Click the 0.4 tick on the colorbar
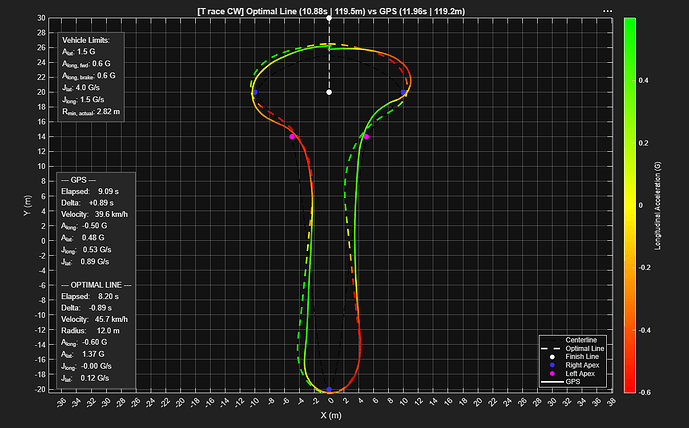 point(643,80)
